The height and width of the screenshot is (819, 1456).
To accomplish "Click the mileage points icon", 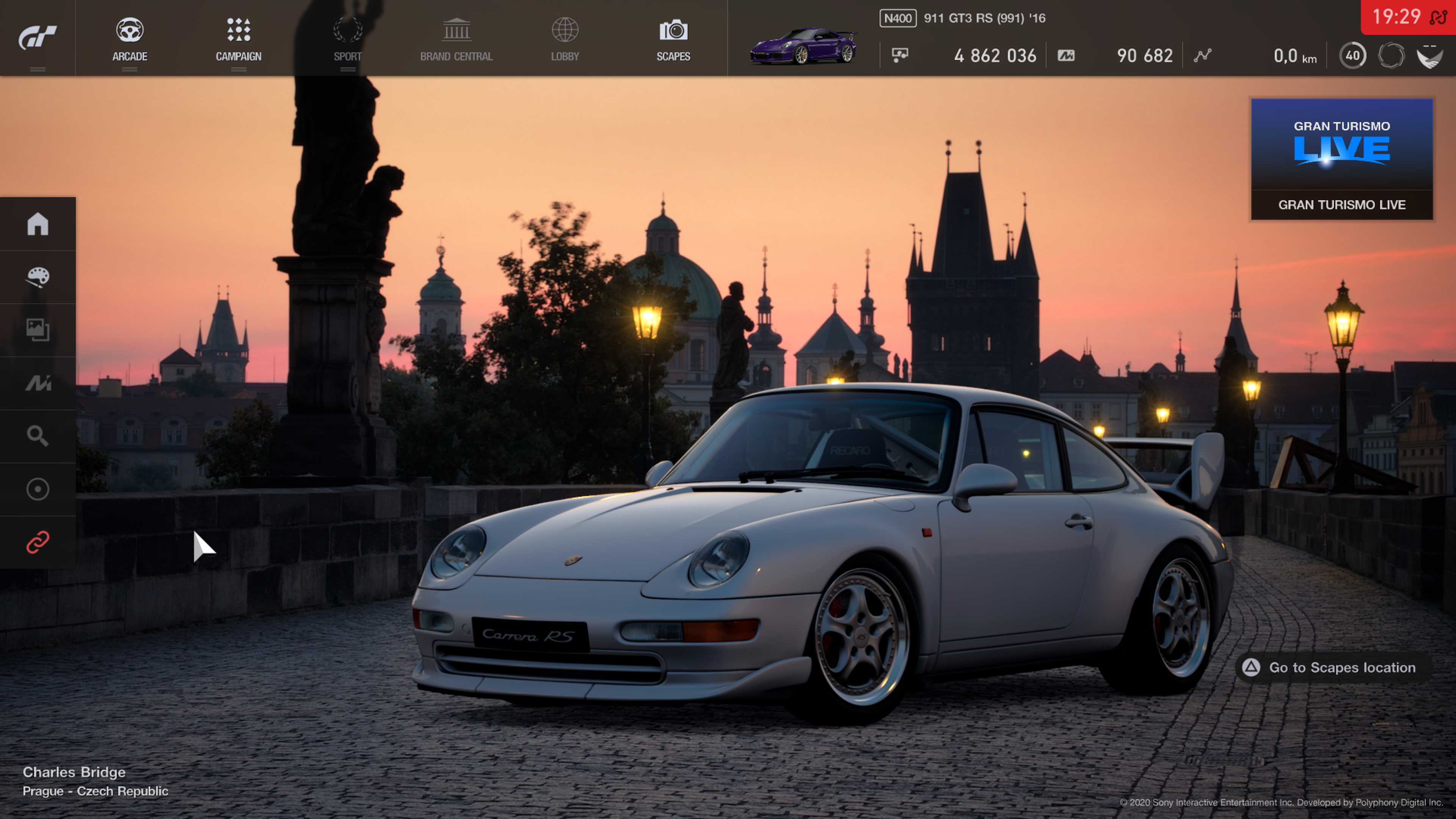I will point(1066,55).
